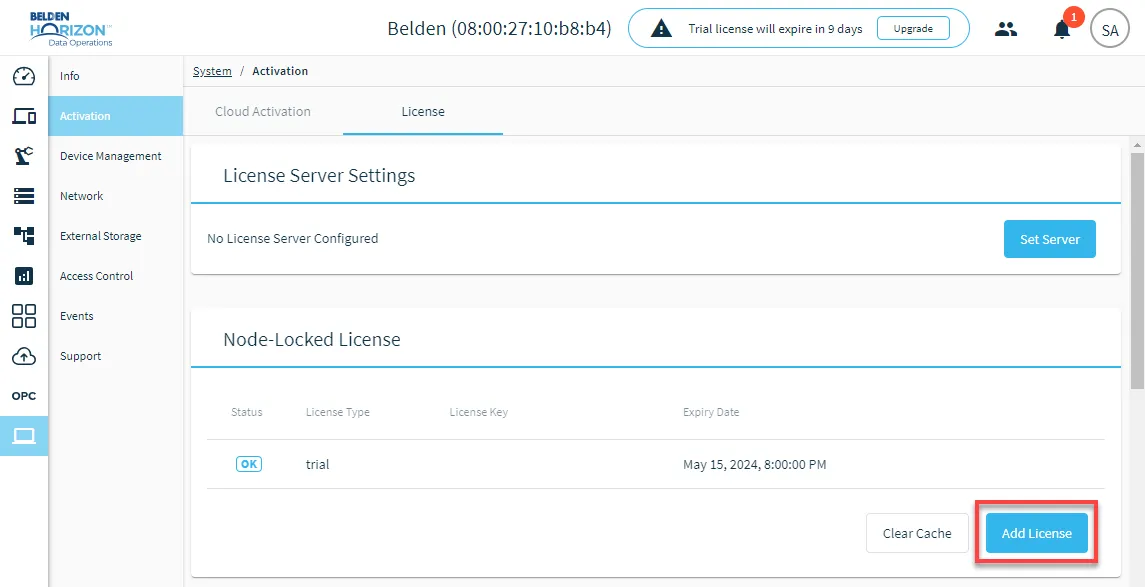Image resolution: width=1145 pixels, height=587 pixels.
Task: Open the stacked list icon in sidebar
Action: pos(24,196)
